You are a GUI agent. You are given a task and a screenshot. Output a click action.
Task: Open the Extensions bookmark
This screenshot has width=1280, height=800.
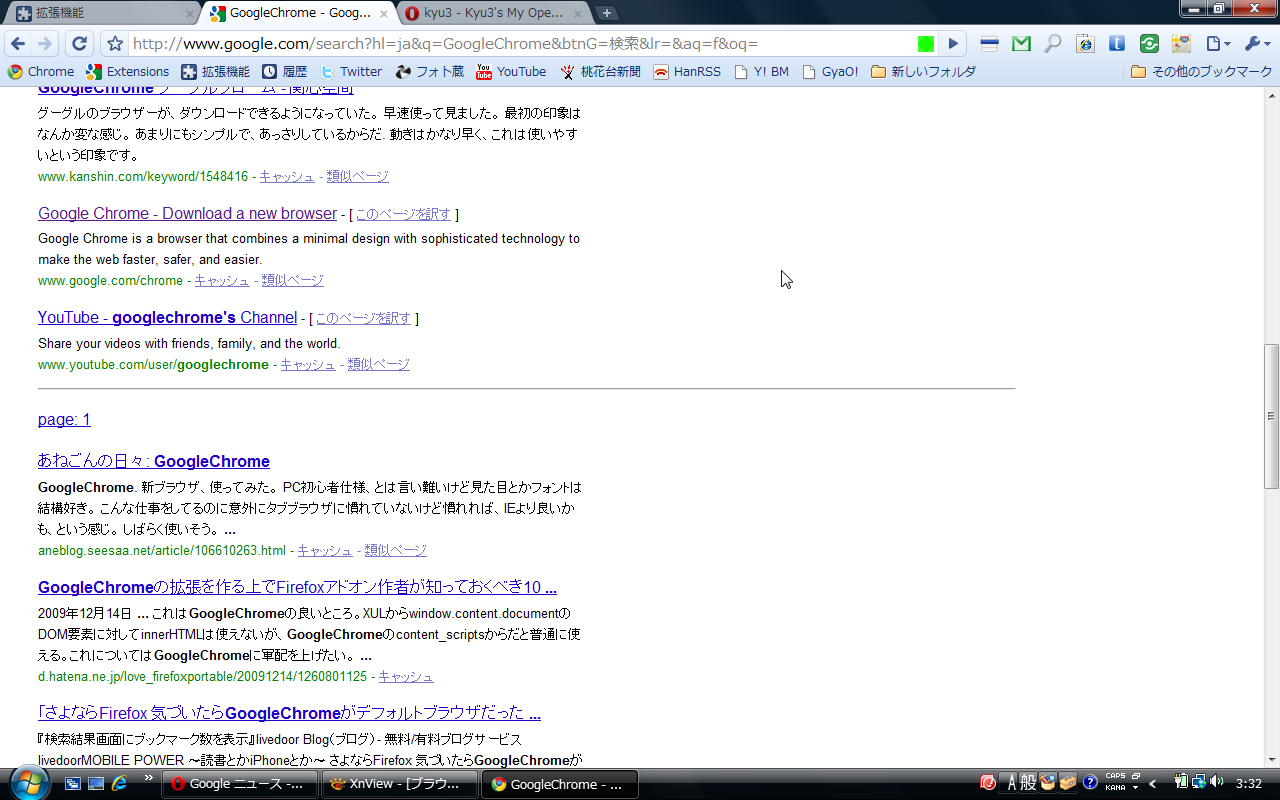pos(128,72)
